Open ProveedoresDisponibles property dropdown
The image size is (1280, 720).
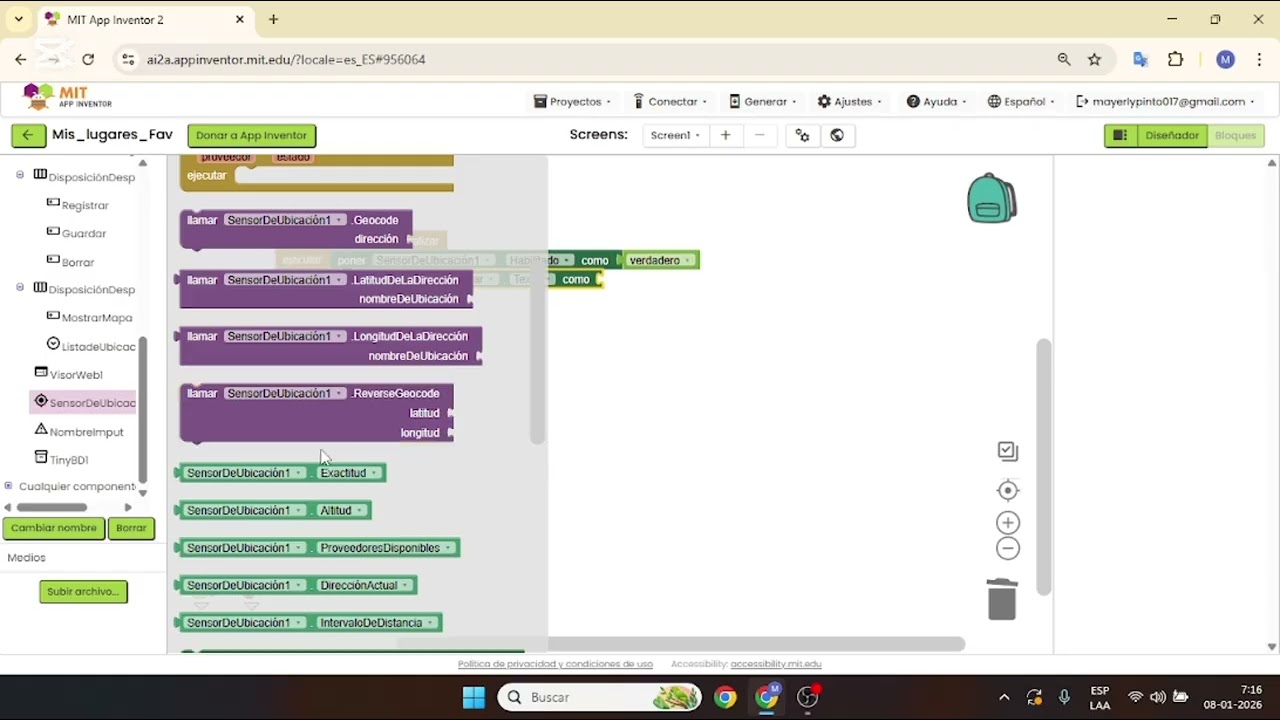(x=448, y=548)
